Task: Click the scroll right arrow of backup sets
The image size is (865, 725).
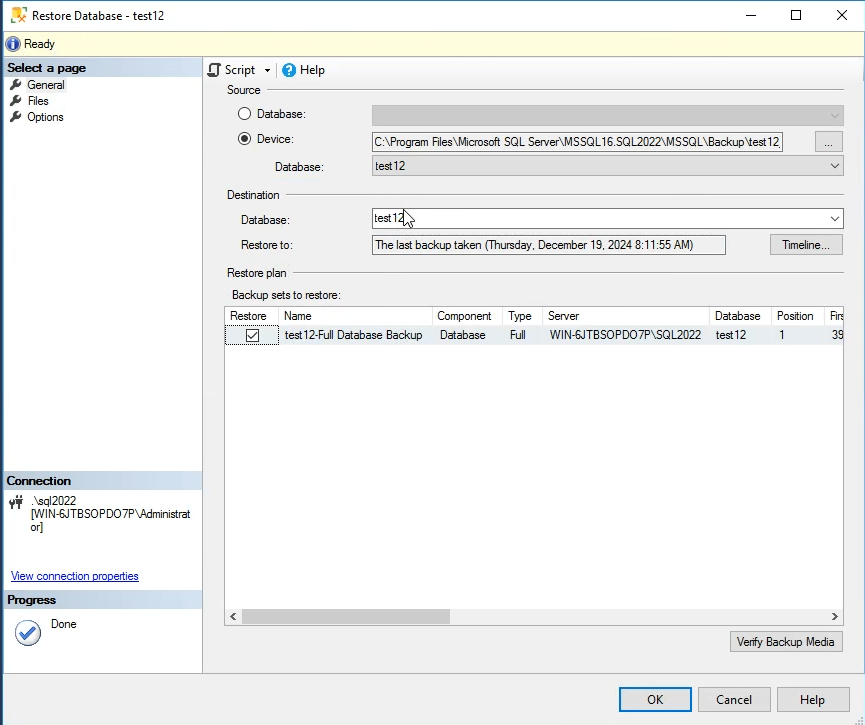Action: point(835,616)
